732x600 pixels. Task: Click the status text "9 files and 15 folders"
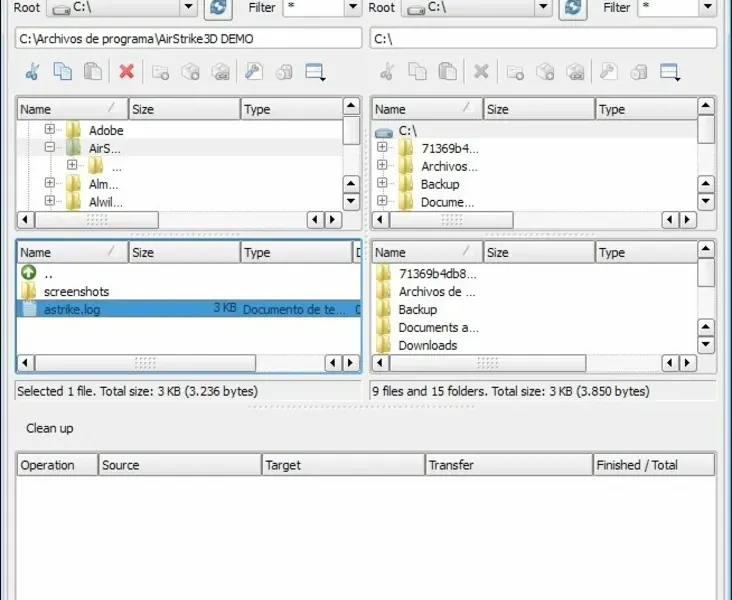click(x=429, y=391)
